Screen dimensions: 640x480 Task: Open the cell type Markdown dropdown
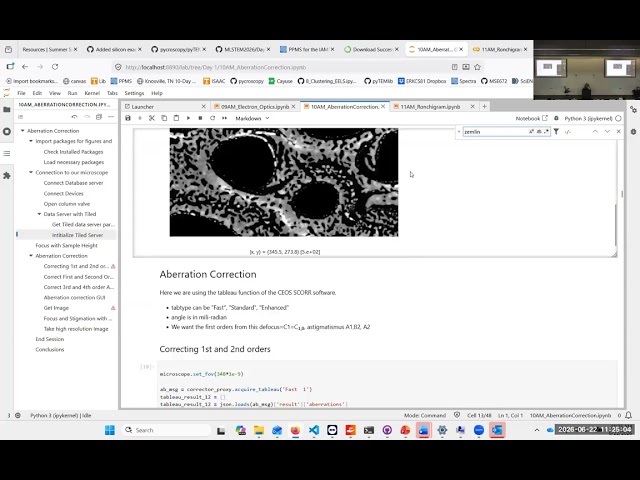pyautogui.click(x=252, y=118)
